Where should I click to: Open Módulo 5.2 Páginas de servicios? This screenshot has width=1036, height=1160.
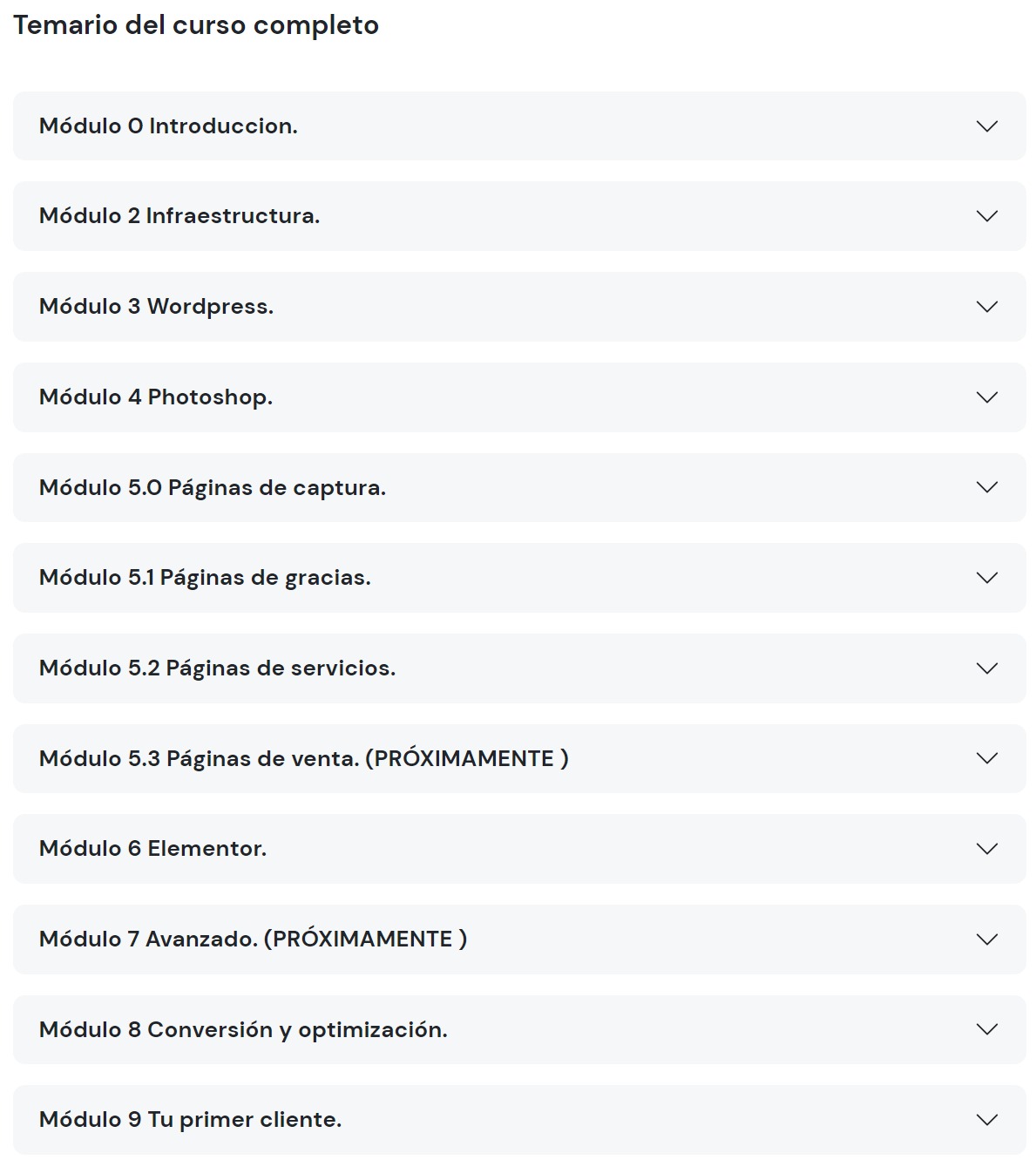coord(518,668)
